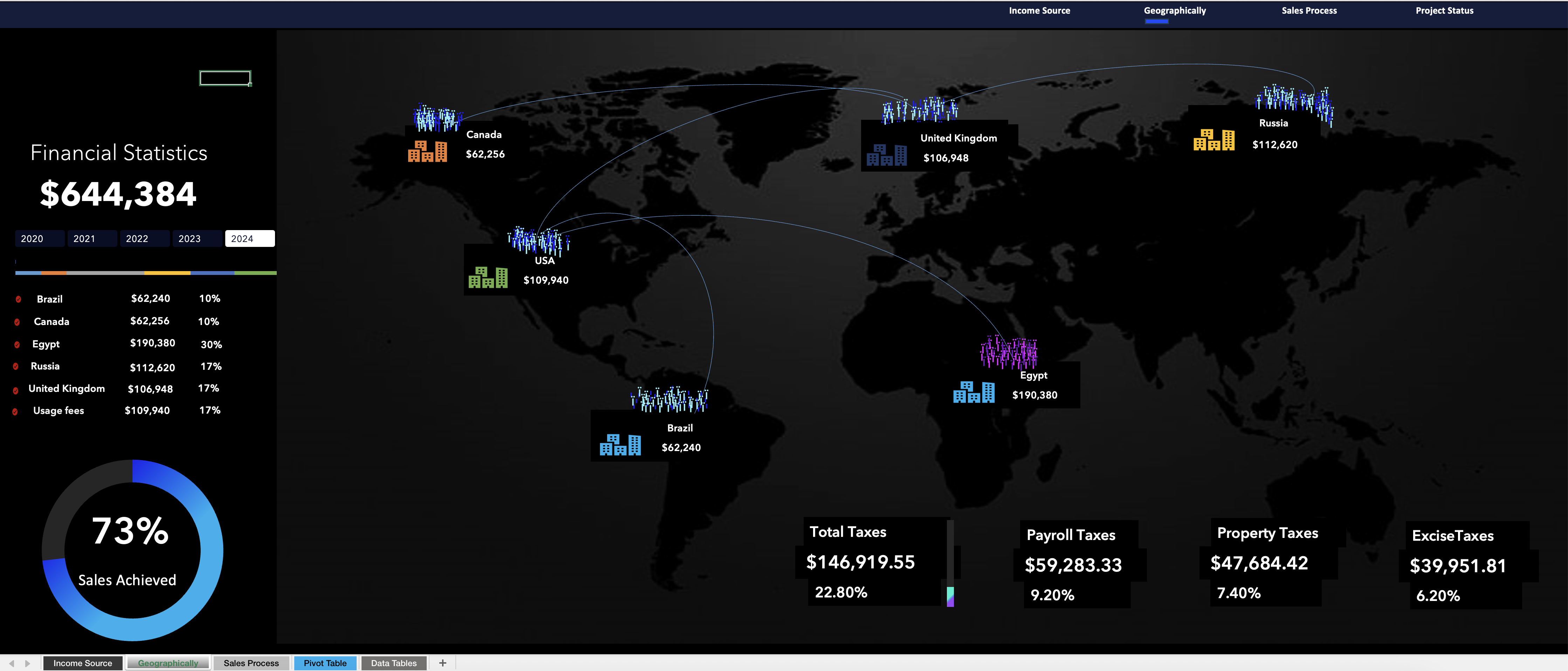
Task: Click the orange Canada buildings icon
Action: click(427, 152)
